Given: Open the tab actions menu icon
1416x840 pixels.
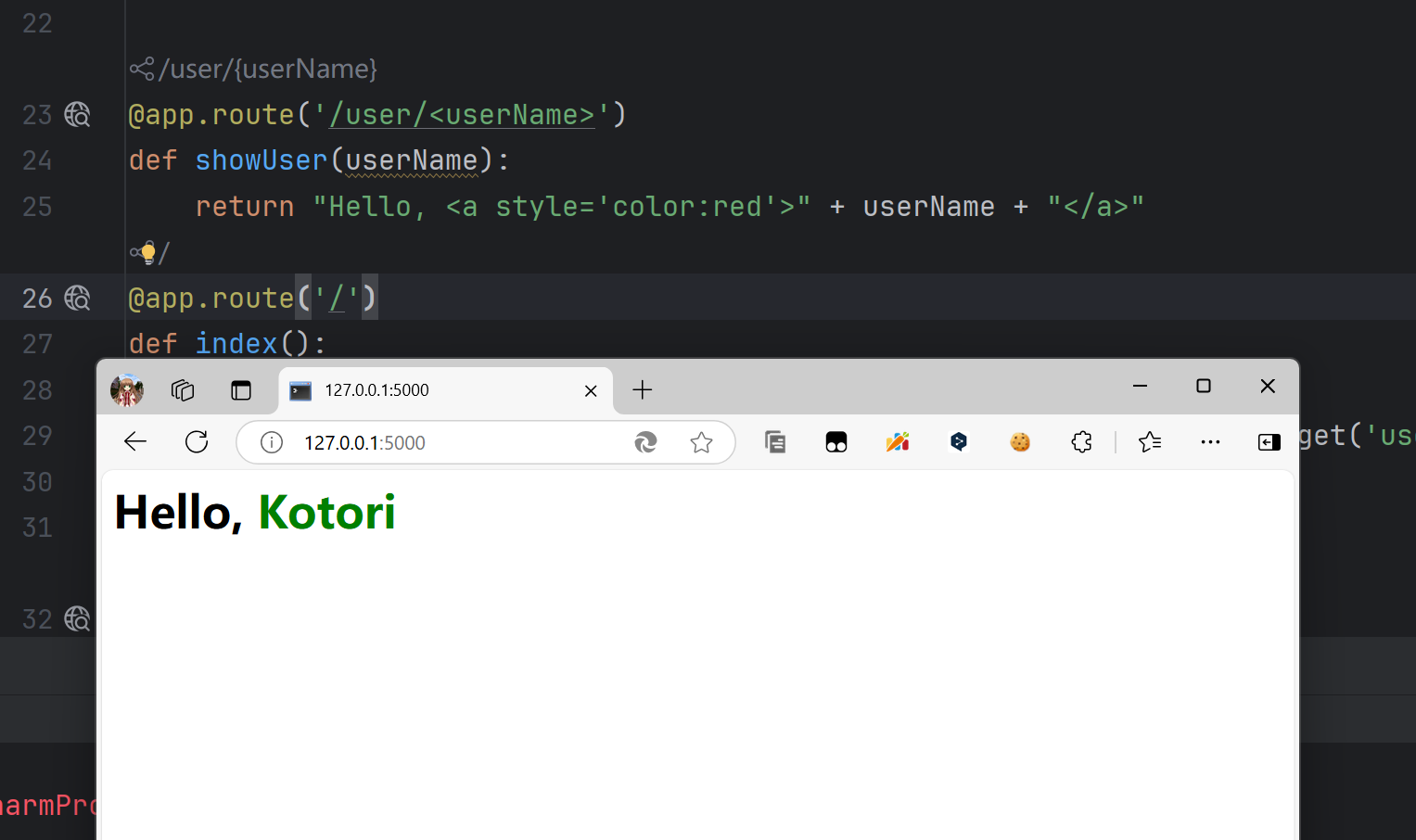Looking at the screenshot, I should 241,390.
